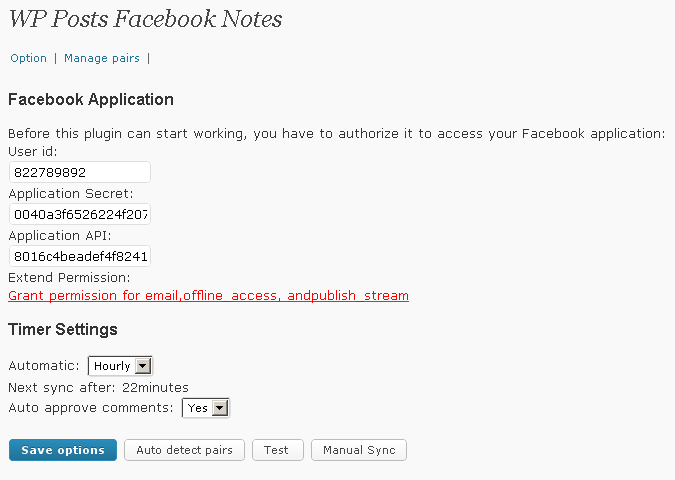Viewport: 675px width, 480px height.
Task: Click the Auto approve comments label
Action: click(91, 408)
